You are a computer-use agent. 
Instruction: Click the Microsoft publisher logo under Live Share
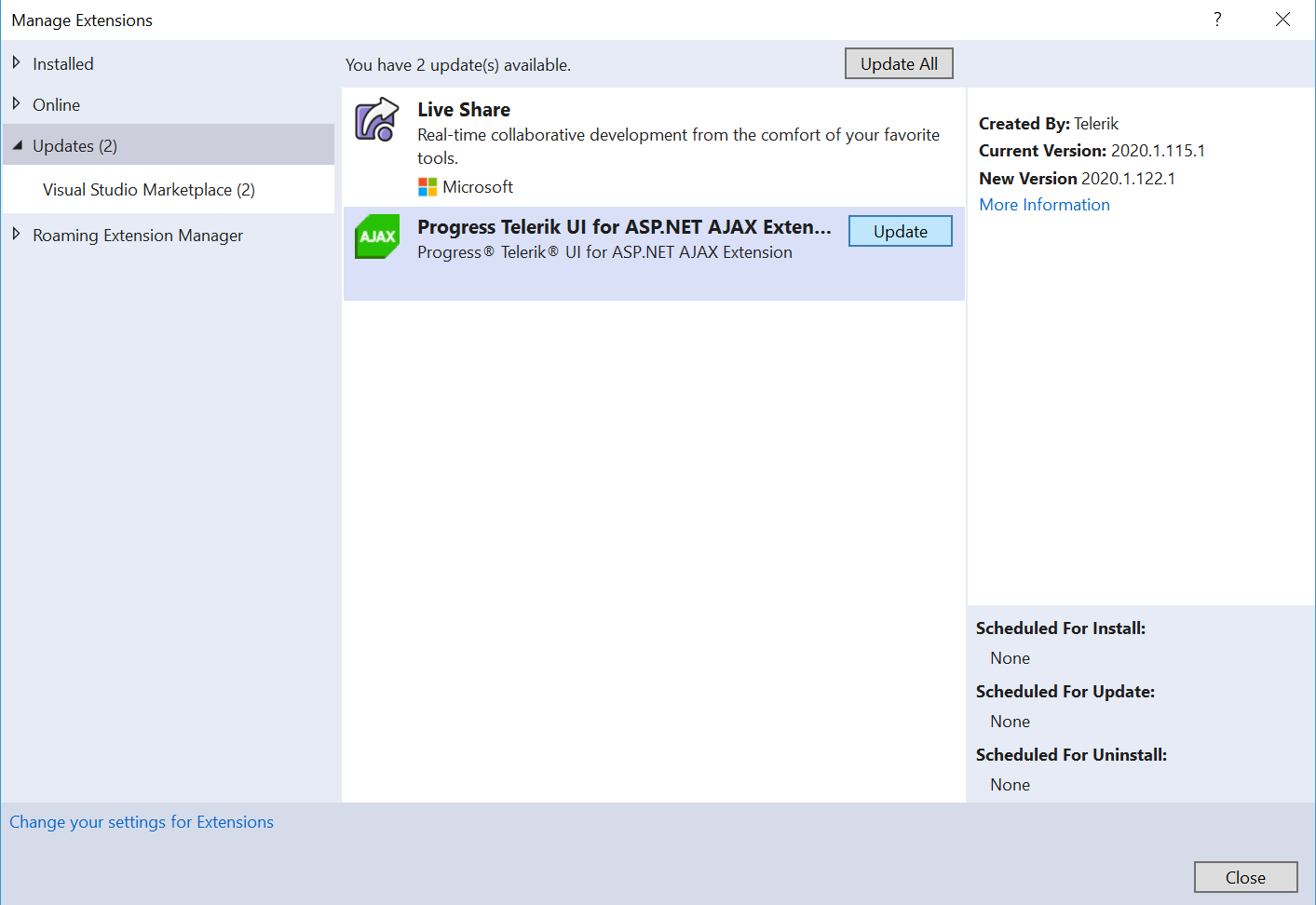point(427,186)
